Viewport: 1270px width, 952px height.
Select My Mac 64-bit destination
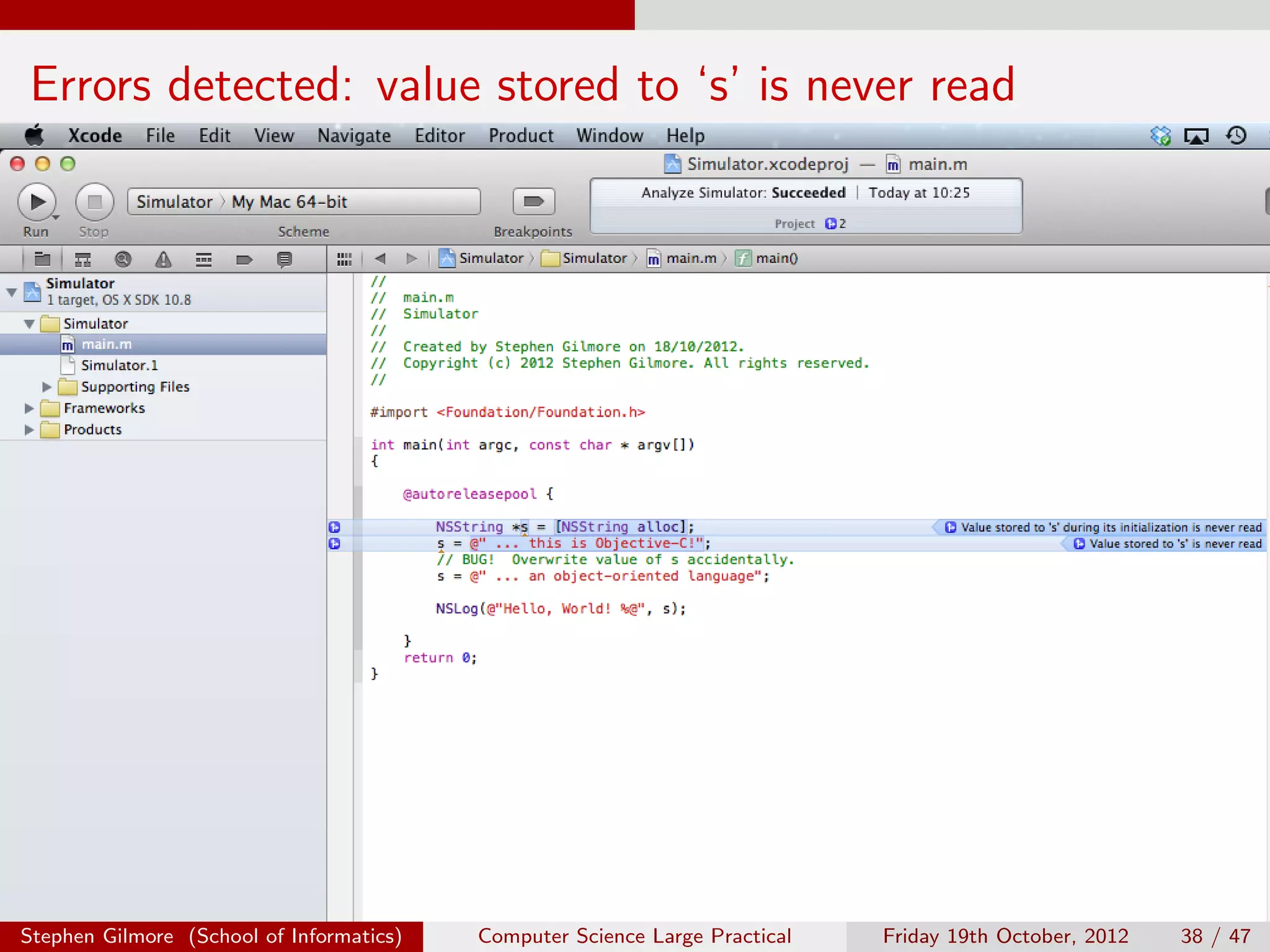289,202
